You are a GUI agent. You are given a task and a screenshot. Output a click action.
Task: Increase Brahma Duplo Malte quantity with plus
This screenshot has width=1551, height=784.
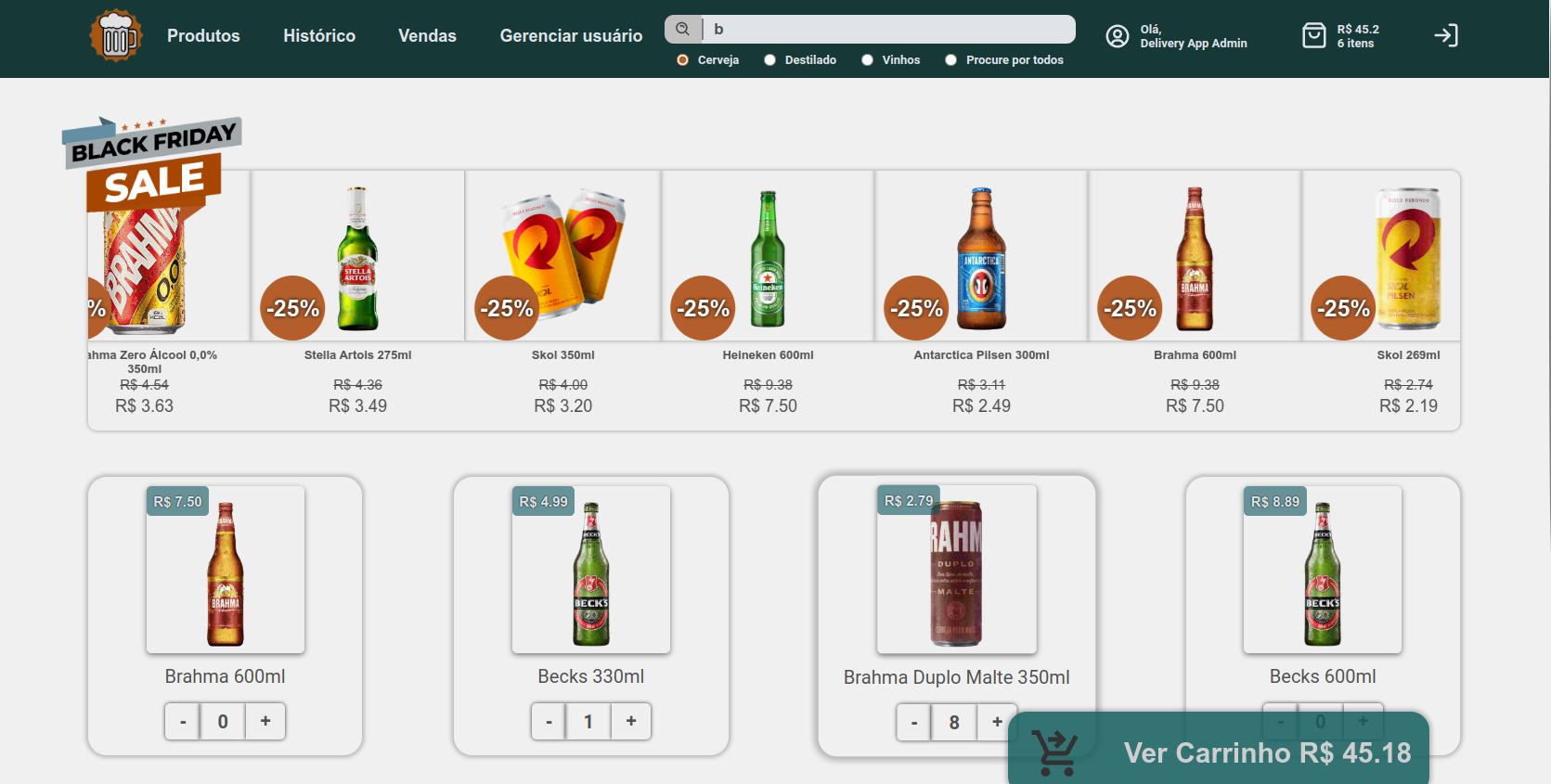tap(997, 722)
